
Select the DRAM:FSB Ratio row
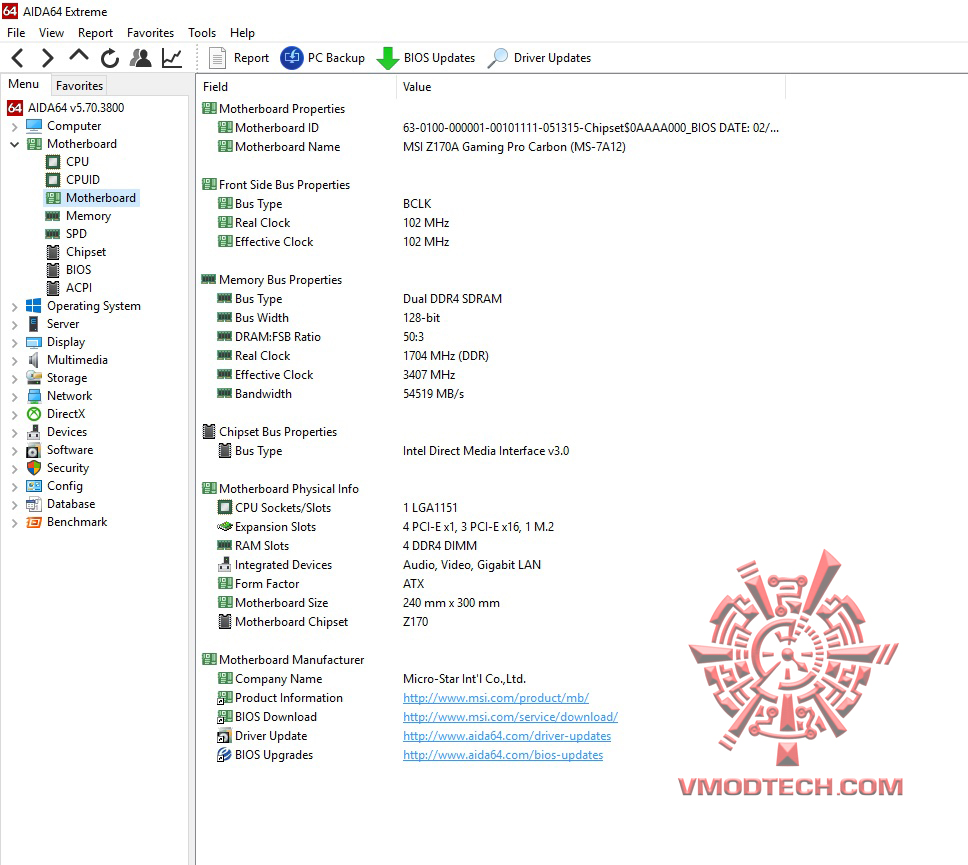tap(321, 337)
